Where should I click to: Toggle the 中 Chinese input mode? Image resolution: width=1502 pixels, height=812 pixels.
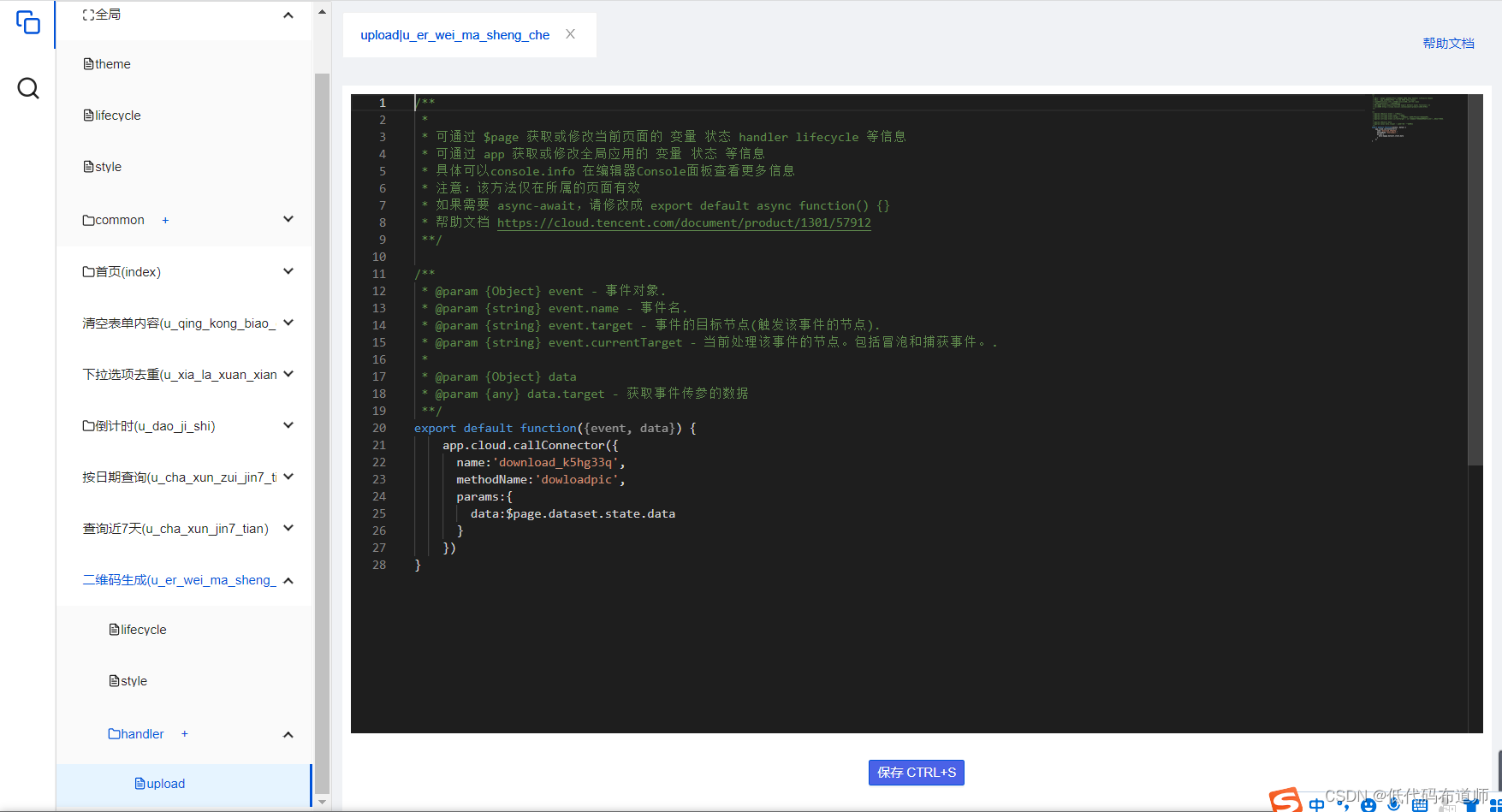[x=1317, y=804]
